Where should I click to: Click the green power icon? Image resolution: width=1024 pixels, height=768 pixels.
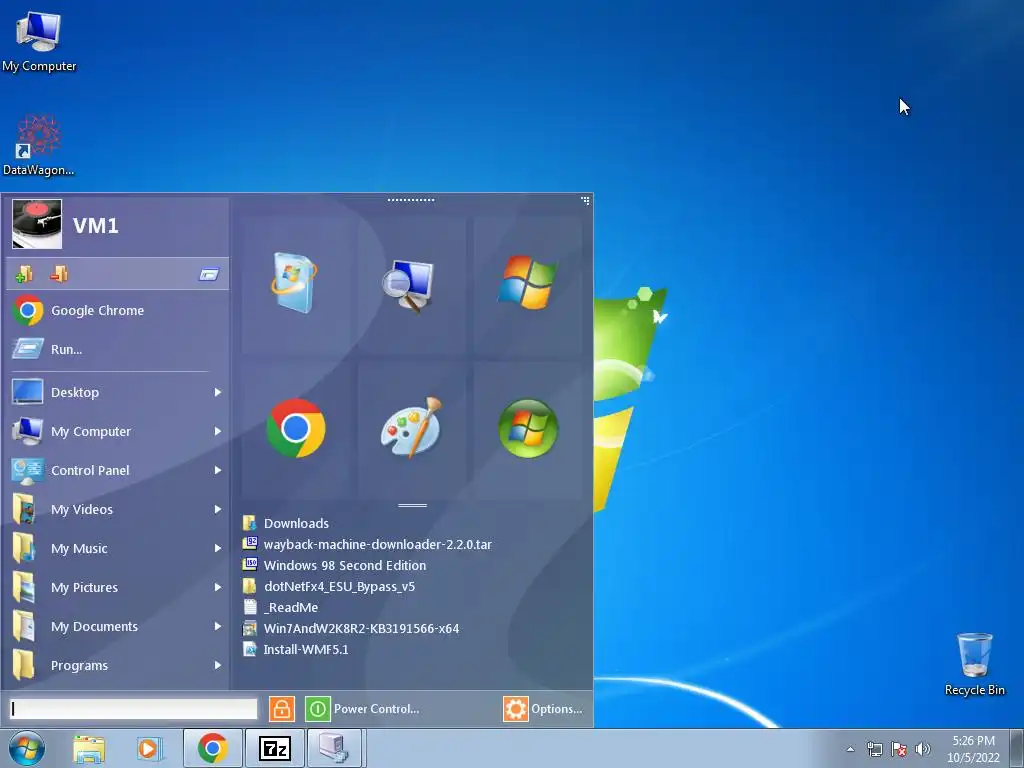pyautogui.click(x=317, y=709)
